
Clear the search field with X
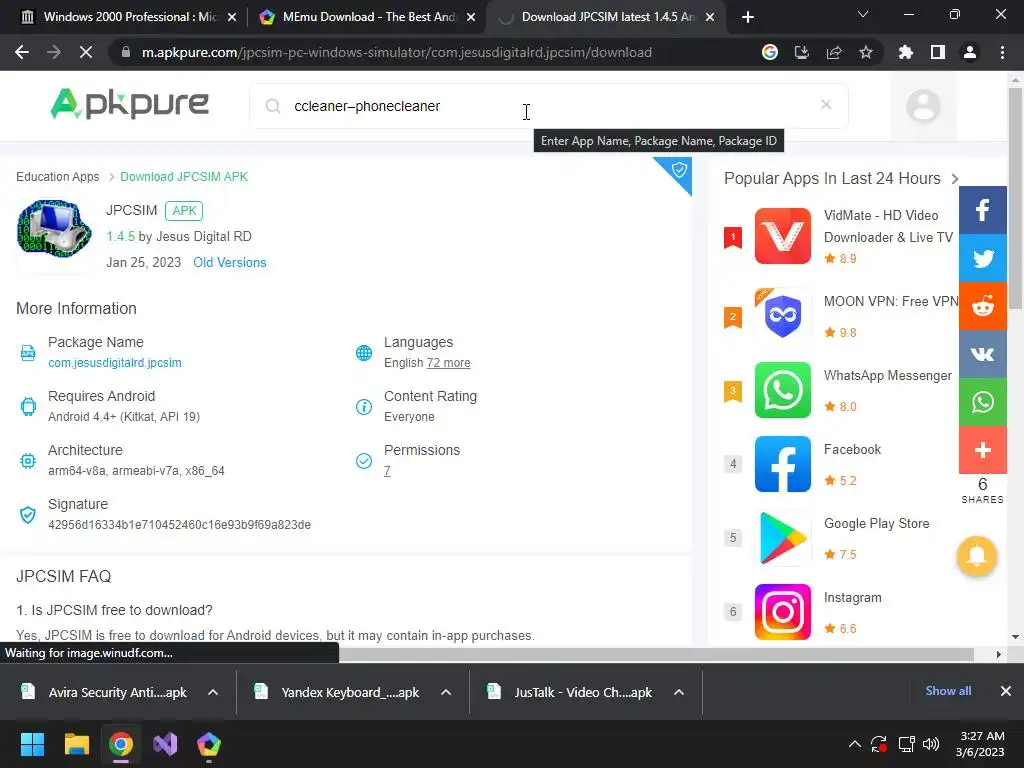[x=825, y=104]
